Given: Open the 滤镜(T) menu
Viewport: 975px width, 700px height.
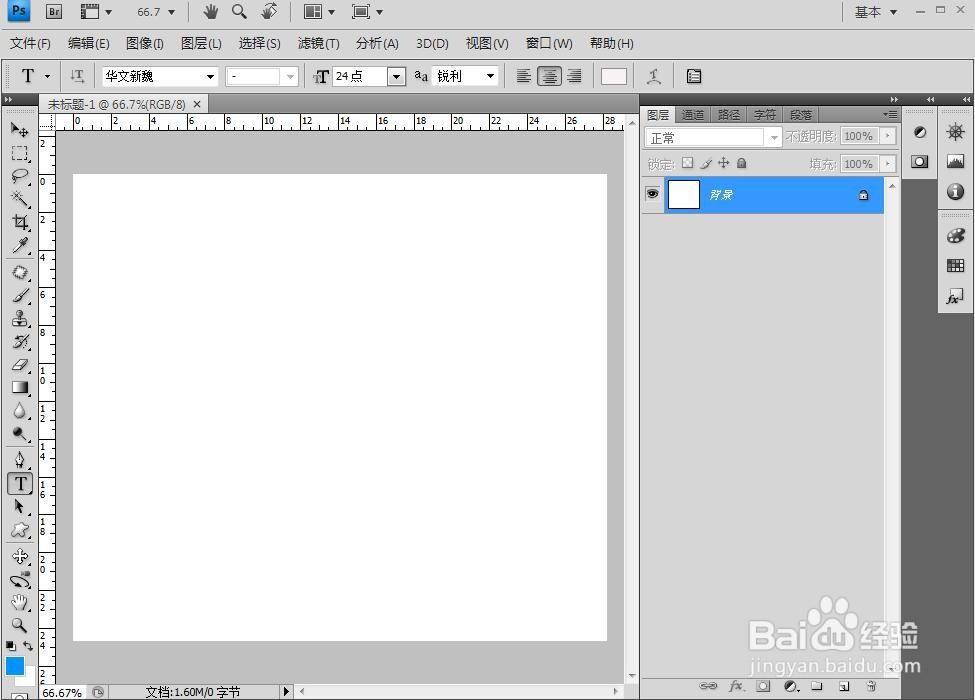Looking at the screenshot, I should 318,44.
